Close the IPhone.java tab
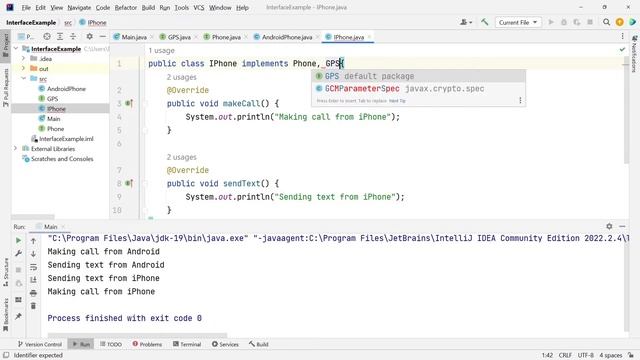 [369, 37]
